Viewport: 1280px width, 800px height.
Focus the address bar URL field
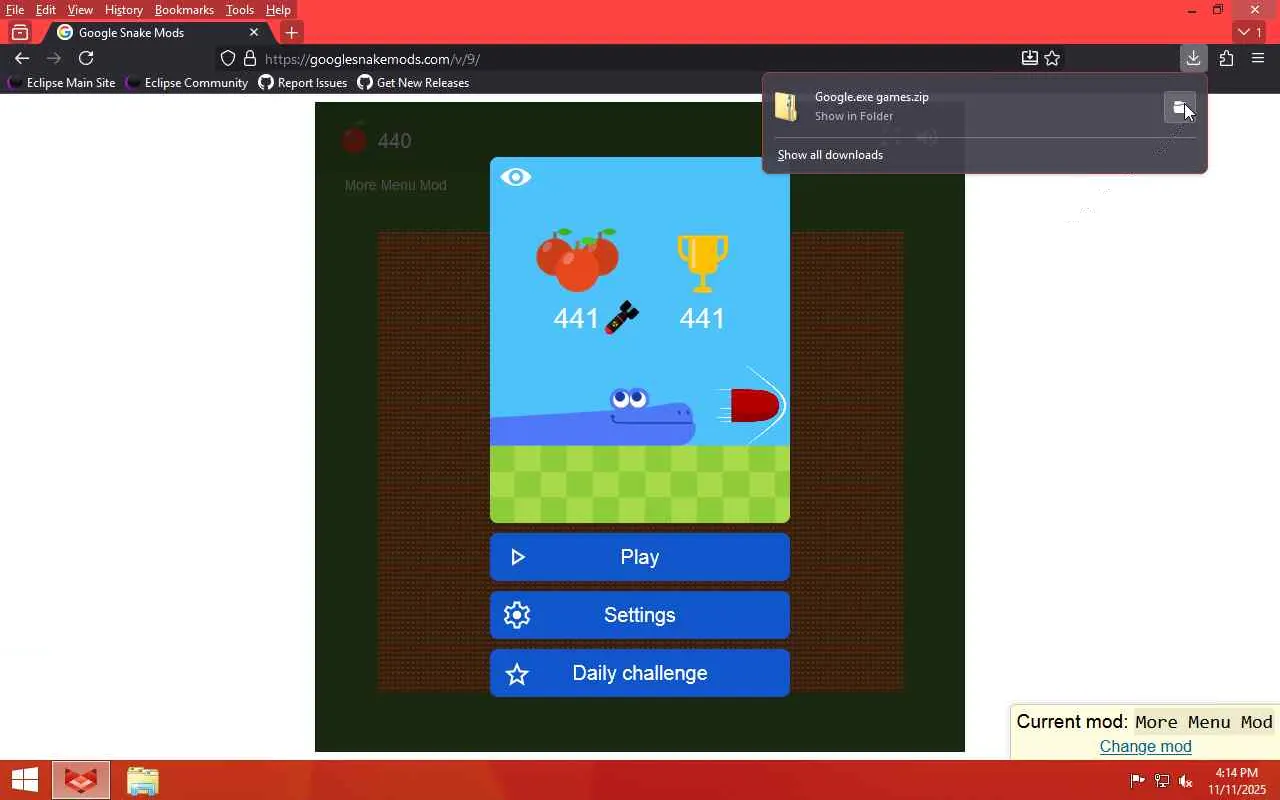640,59
